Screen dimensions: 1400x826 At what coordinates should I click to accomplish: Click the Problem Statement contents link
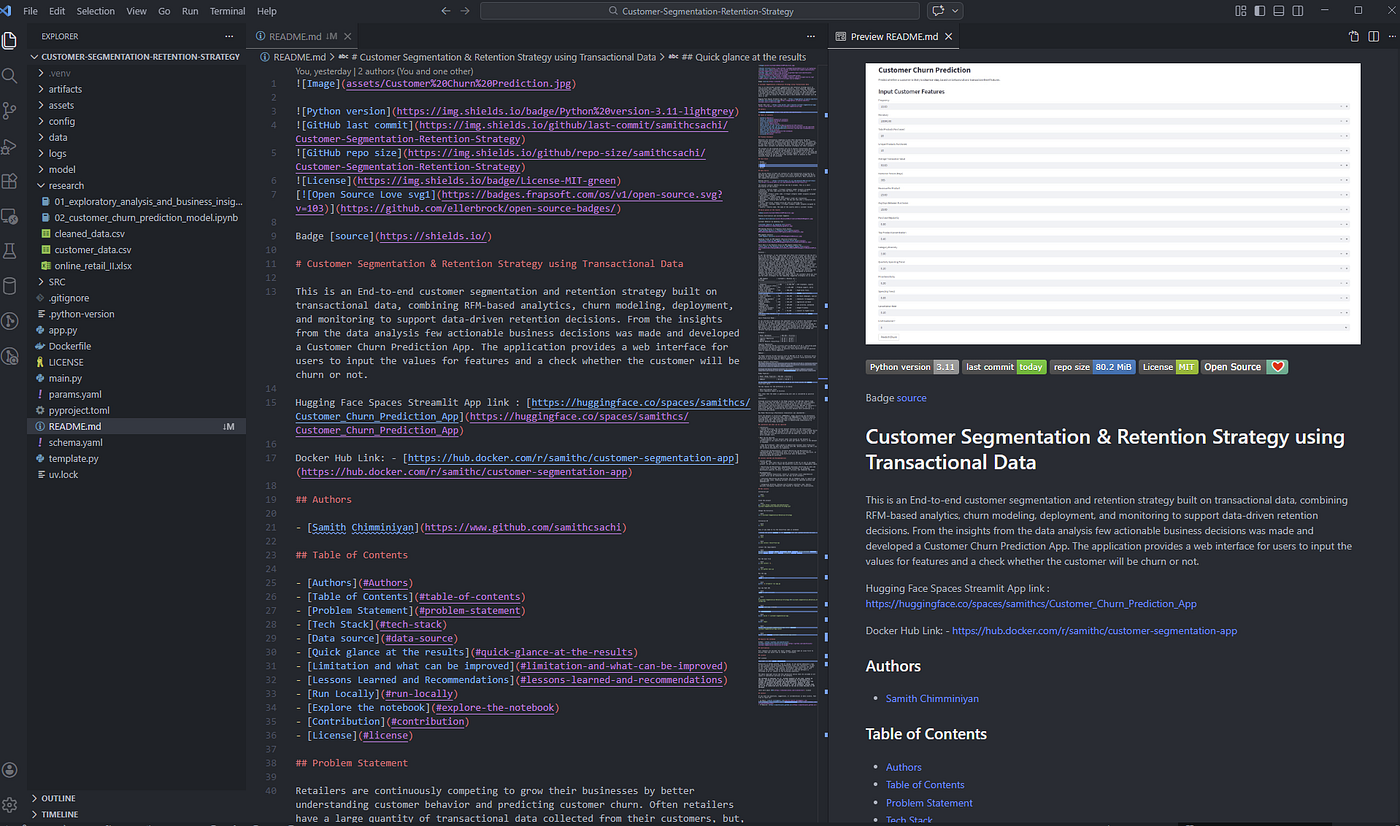[x=929, y=803]
